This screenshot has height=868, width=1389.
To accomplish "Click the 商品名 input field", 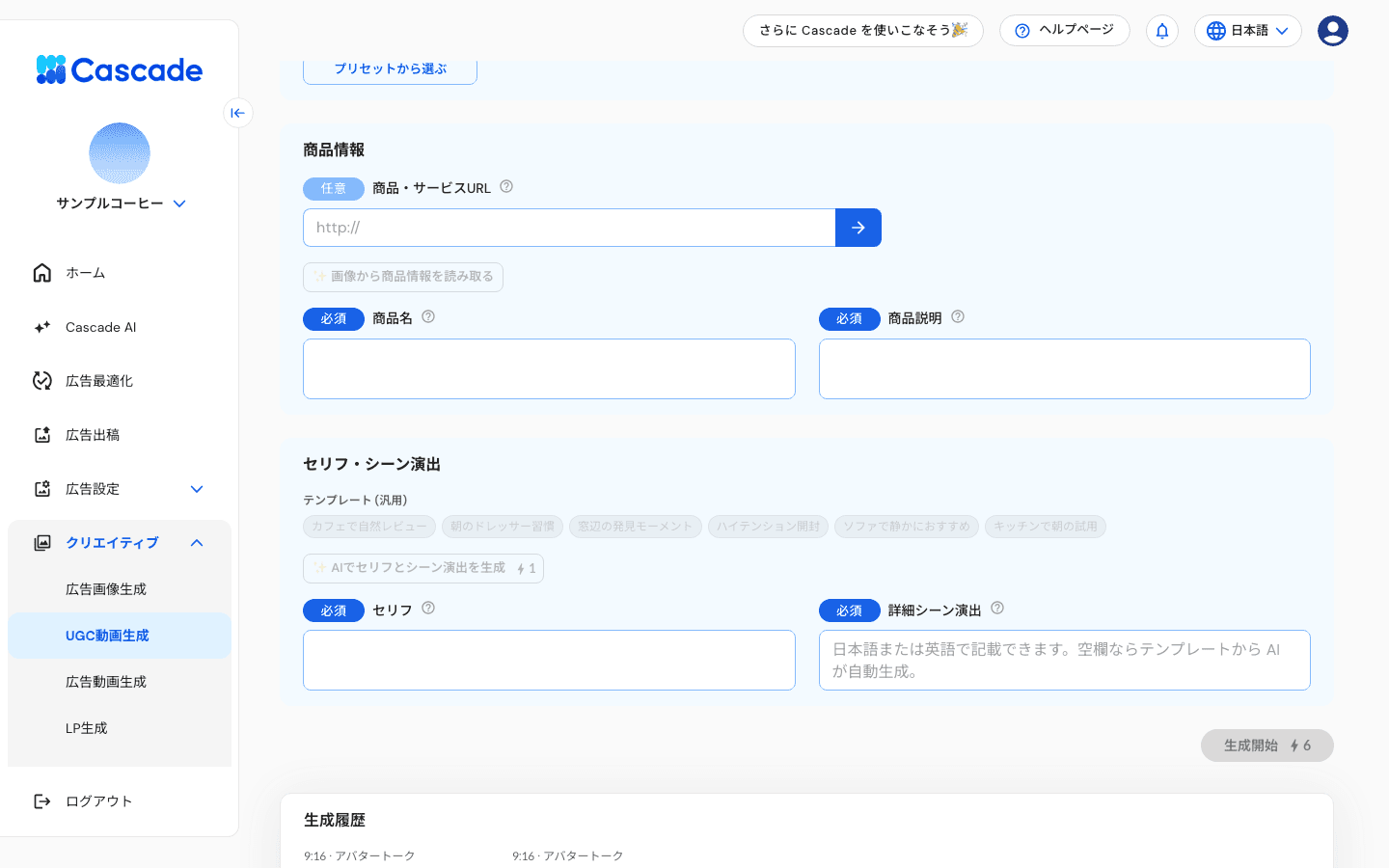I will point(549,368).
